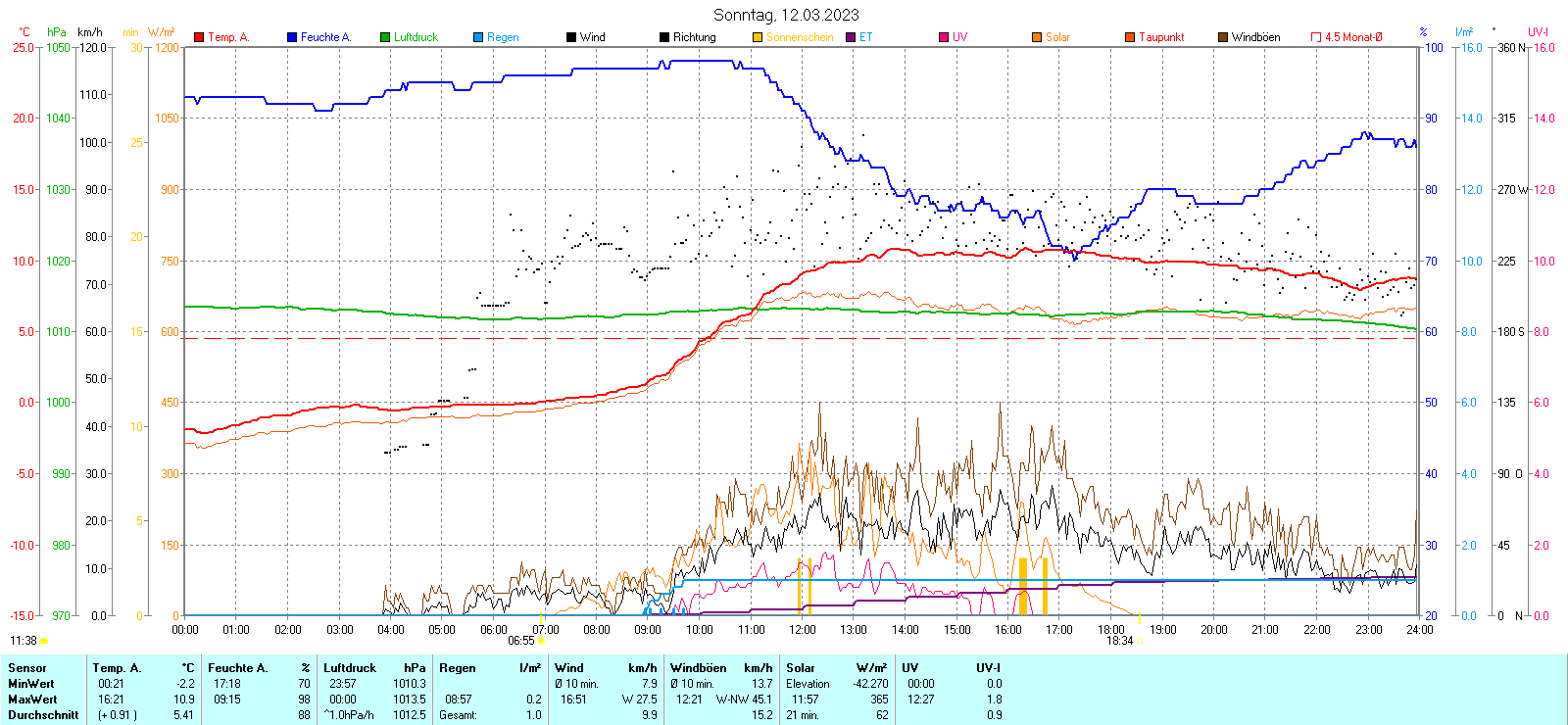Click the sunrise sun icon at 06:55

(x=541, y=642)
